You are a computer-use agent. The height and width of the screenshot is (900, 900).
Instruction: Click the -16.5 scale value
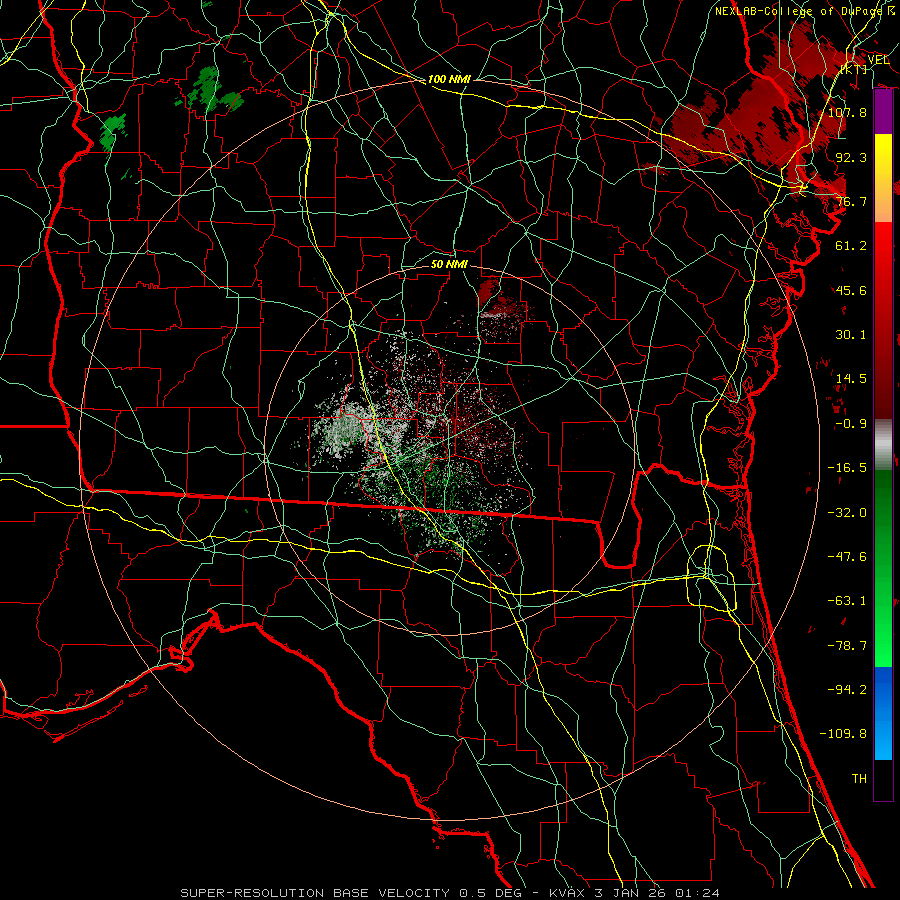(847, 468)
